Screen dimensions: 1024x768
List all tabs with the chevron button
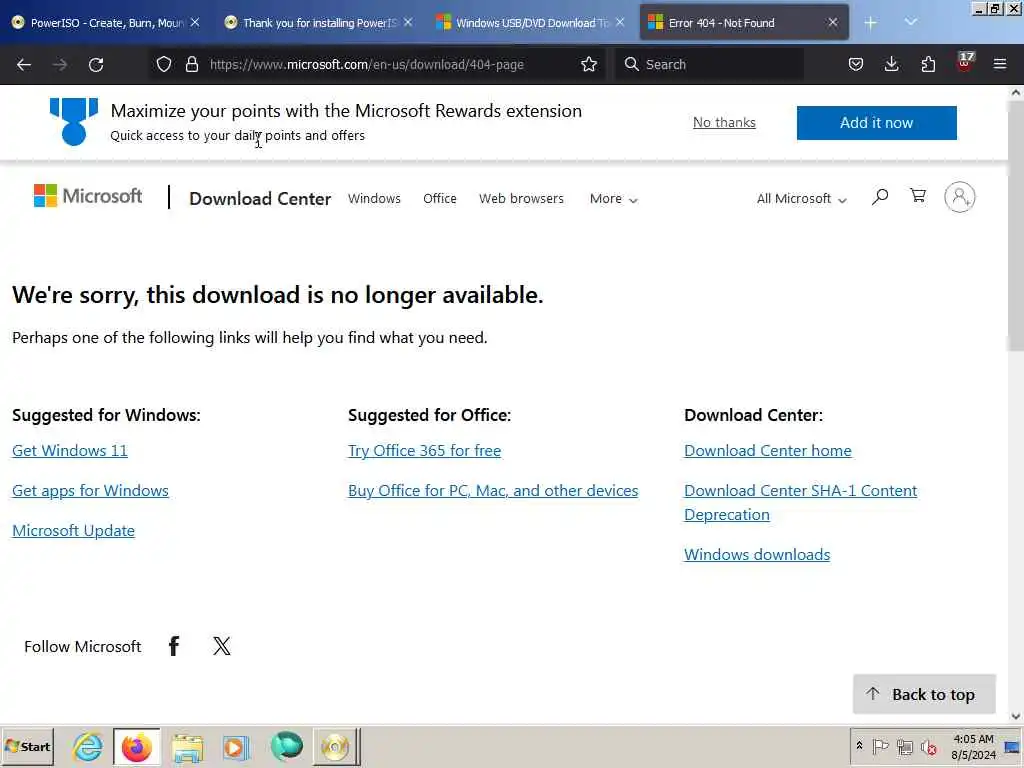tap(910, 23)
